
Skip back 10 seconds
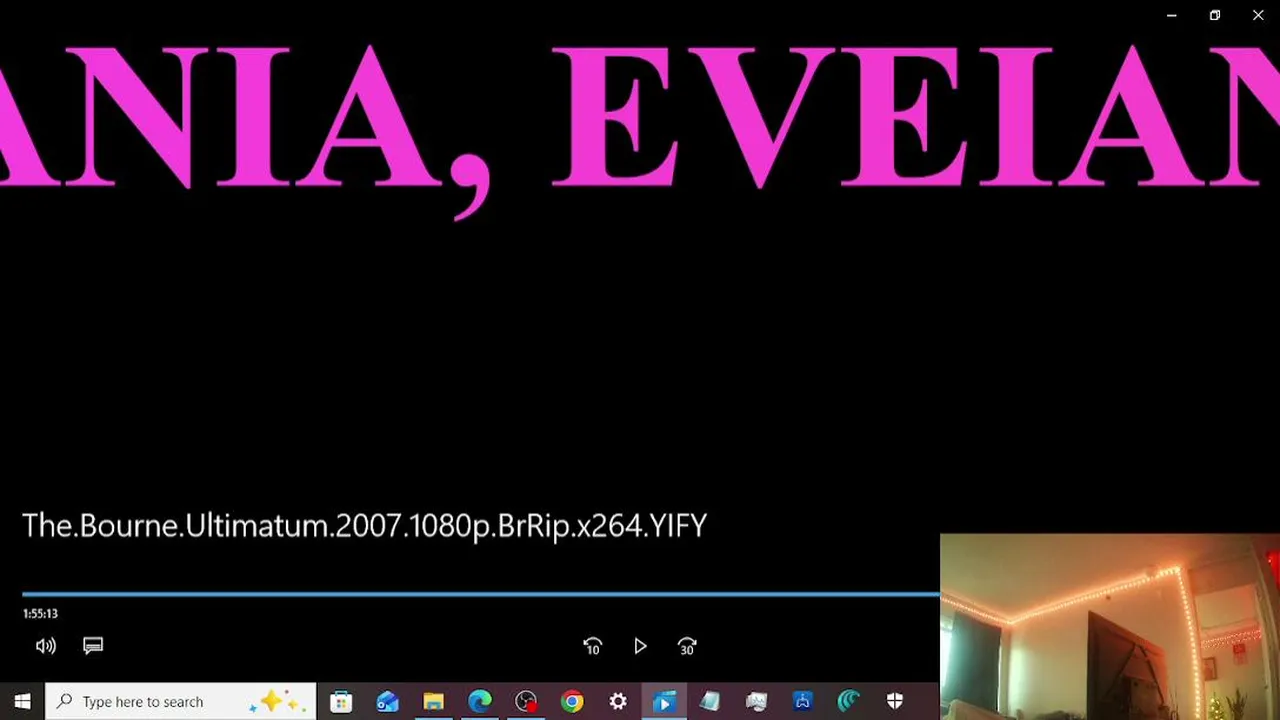click(592, 647)
